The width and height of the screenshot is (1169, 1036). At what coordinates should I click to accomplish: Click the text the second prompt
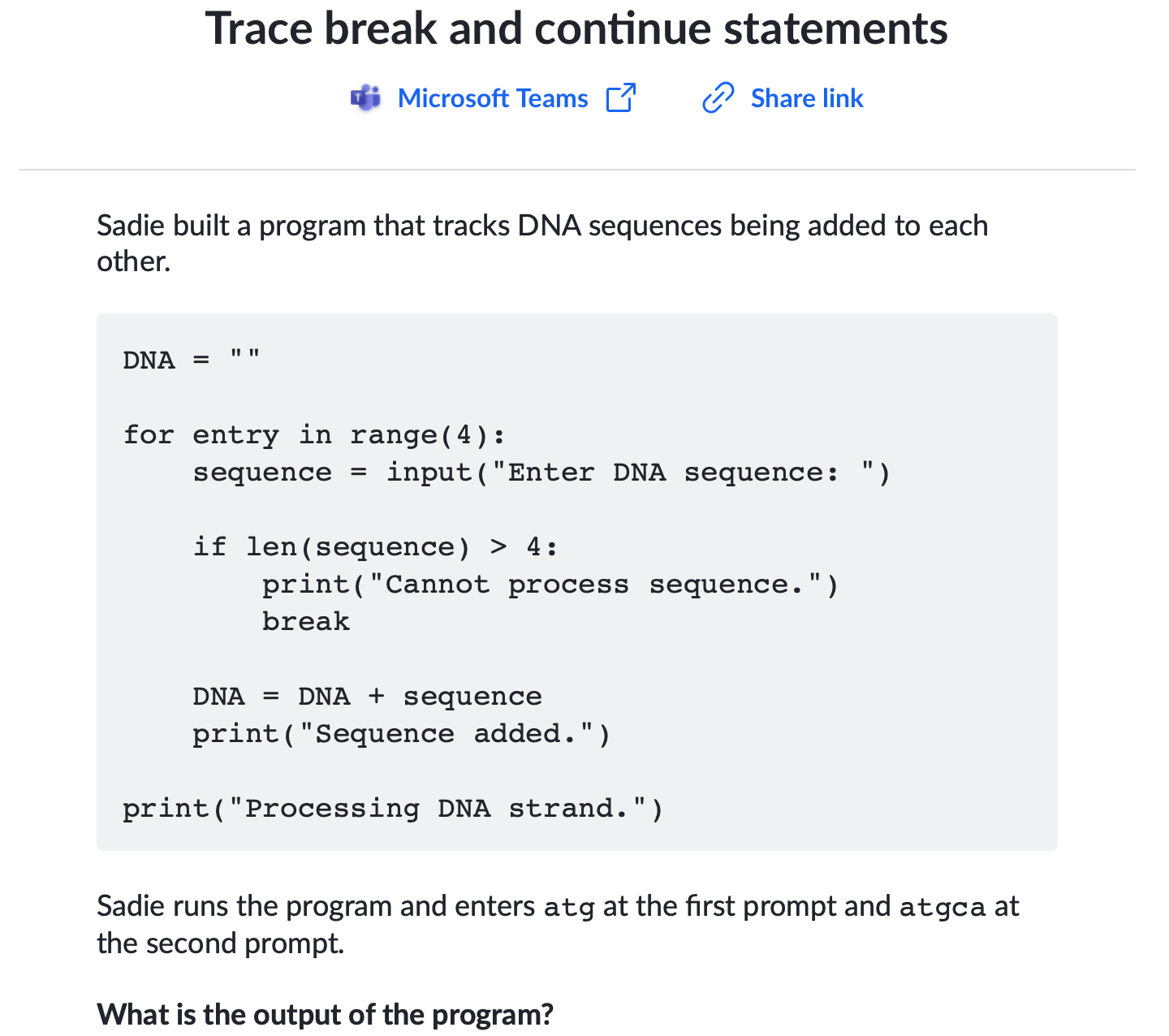(x=221, y=943)
